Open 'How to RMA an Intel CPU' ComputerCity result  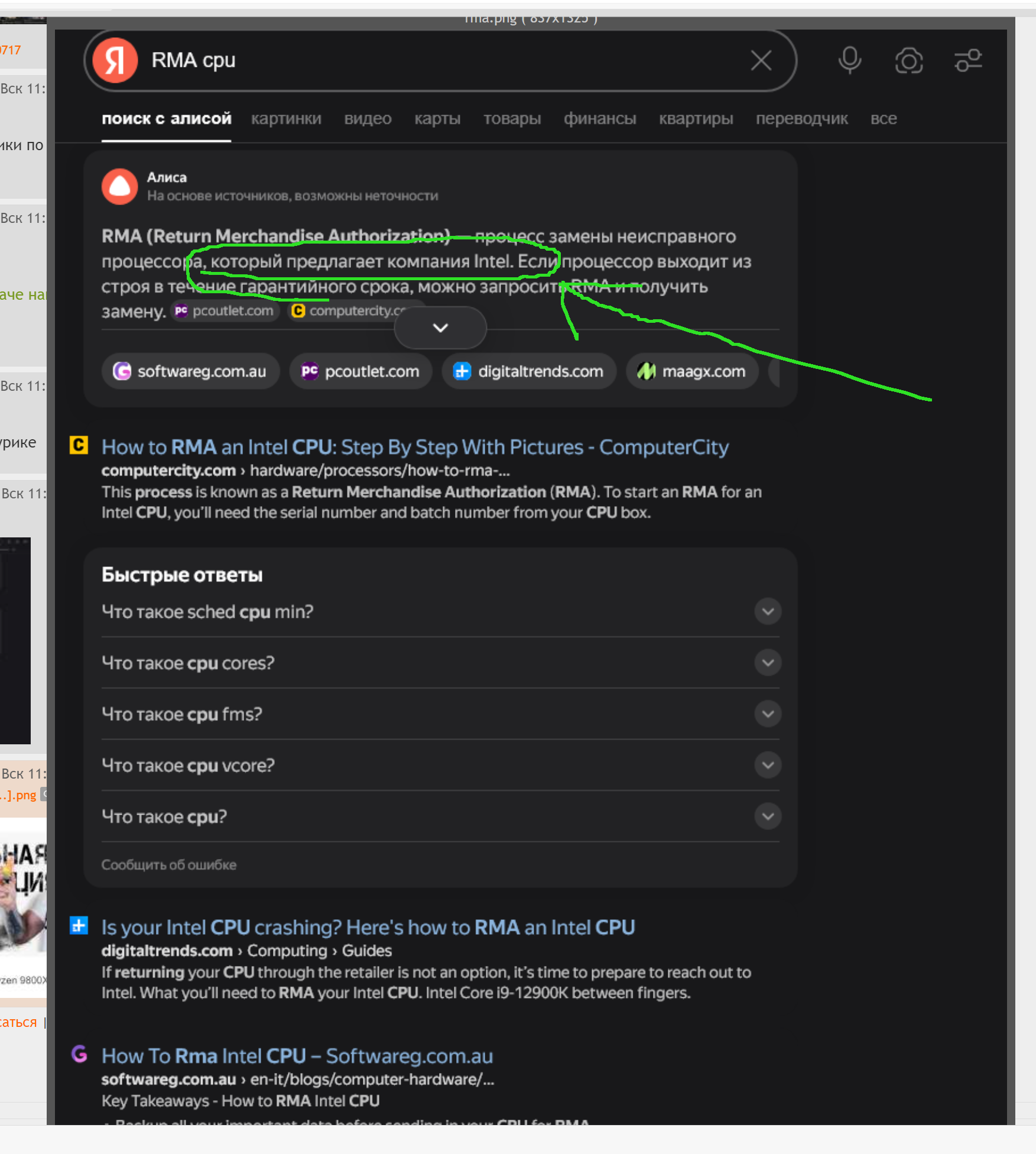click(415, 447)
